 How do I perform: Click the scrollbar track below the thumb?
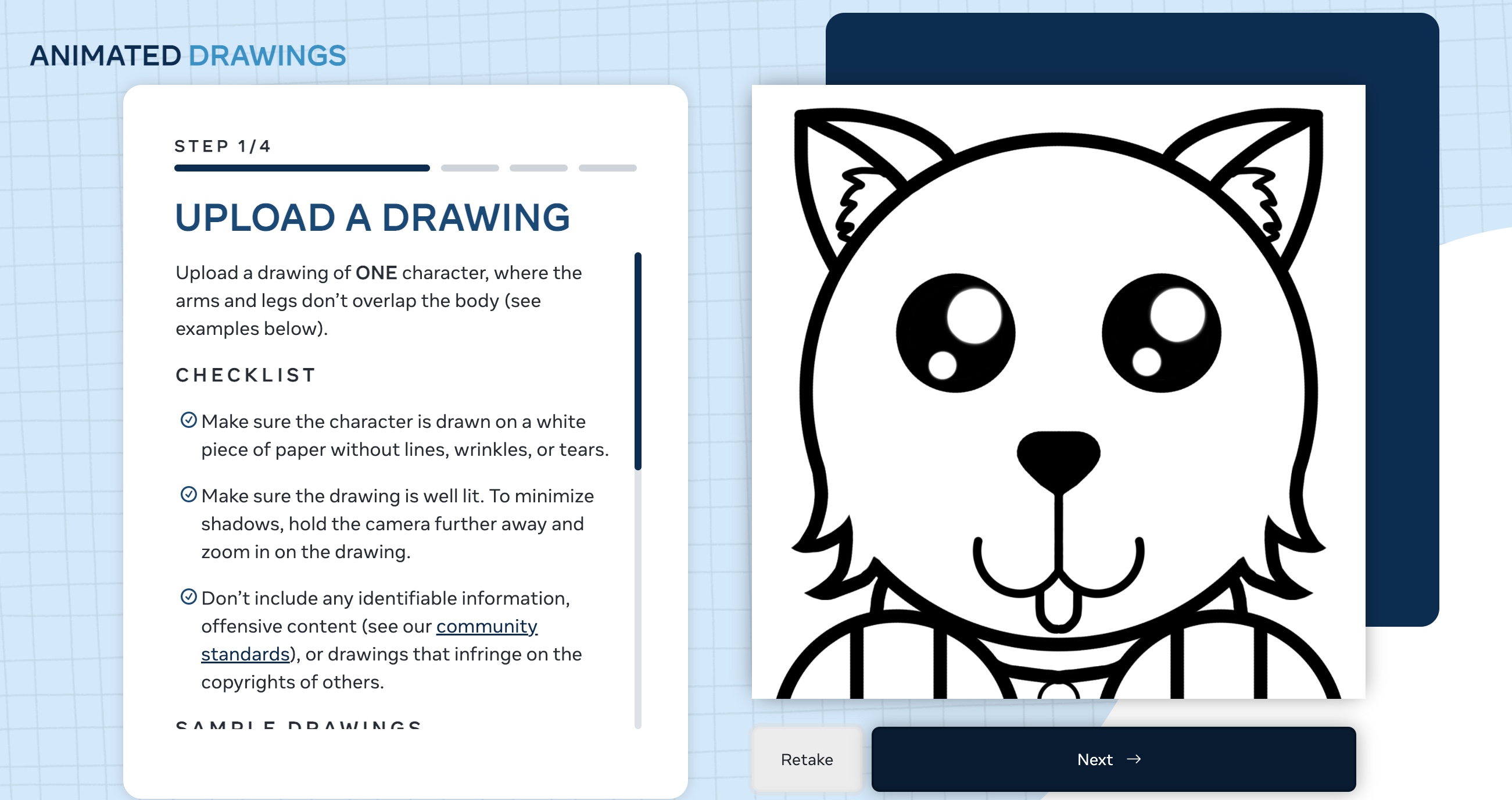637,599
